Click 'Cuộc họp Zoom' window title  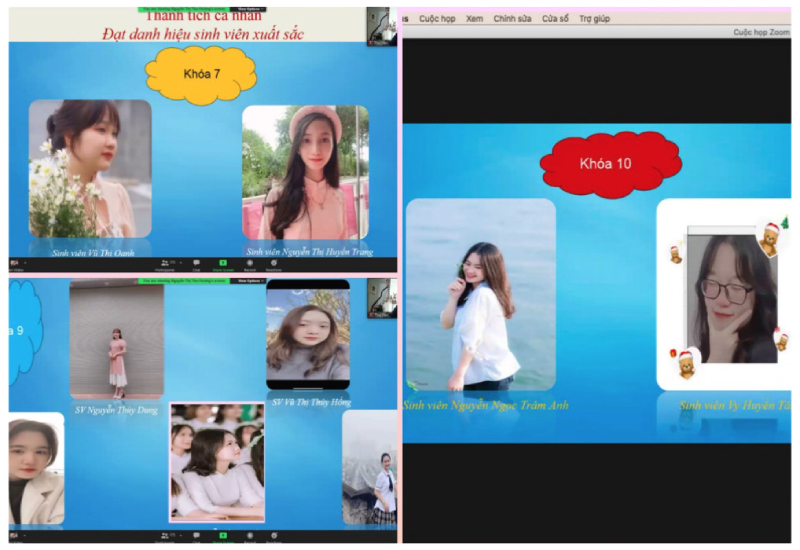coord(762,32)
